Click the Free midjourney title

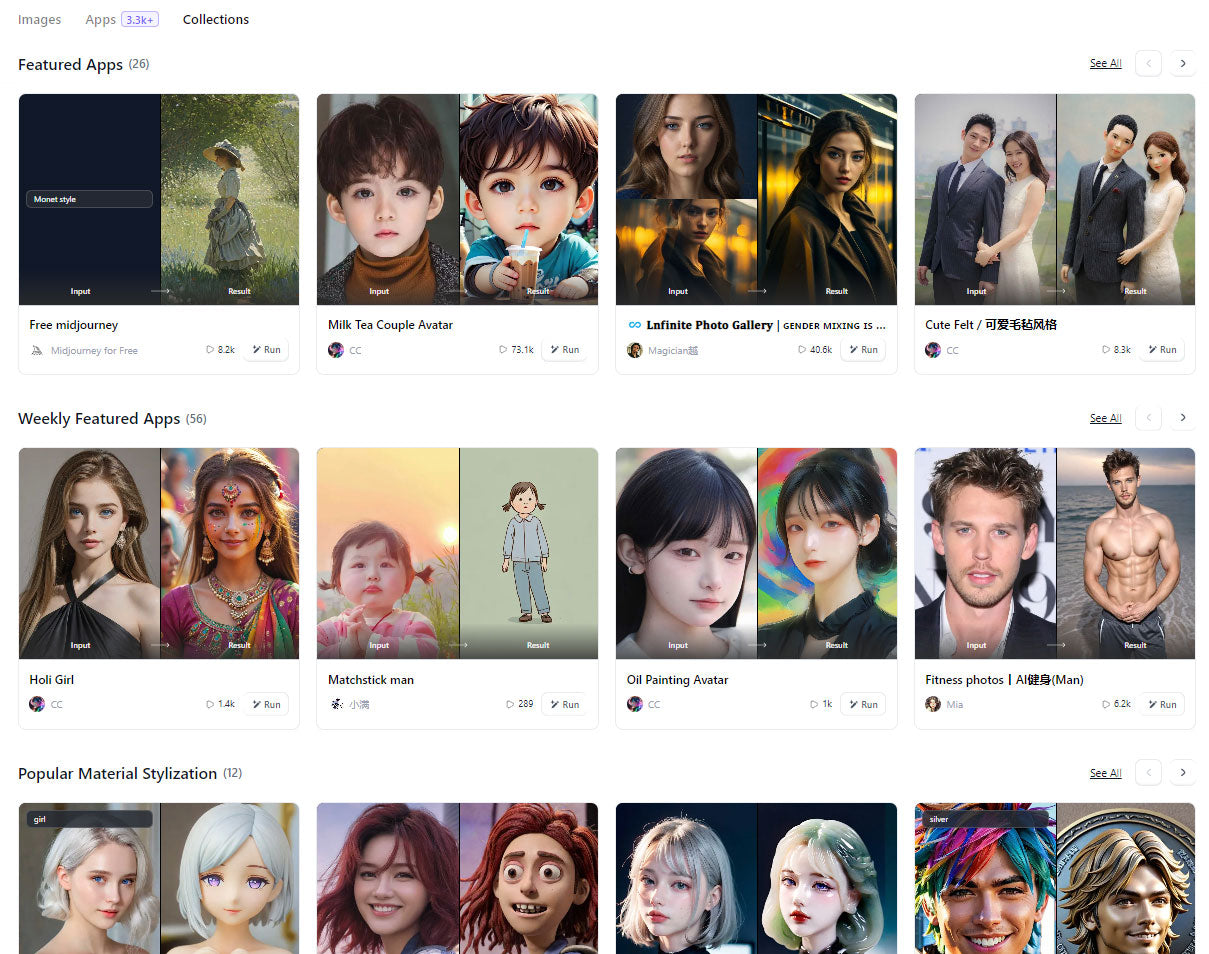[74, 325]
